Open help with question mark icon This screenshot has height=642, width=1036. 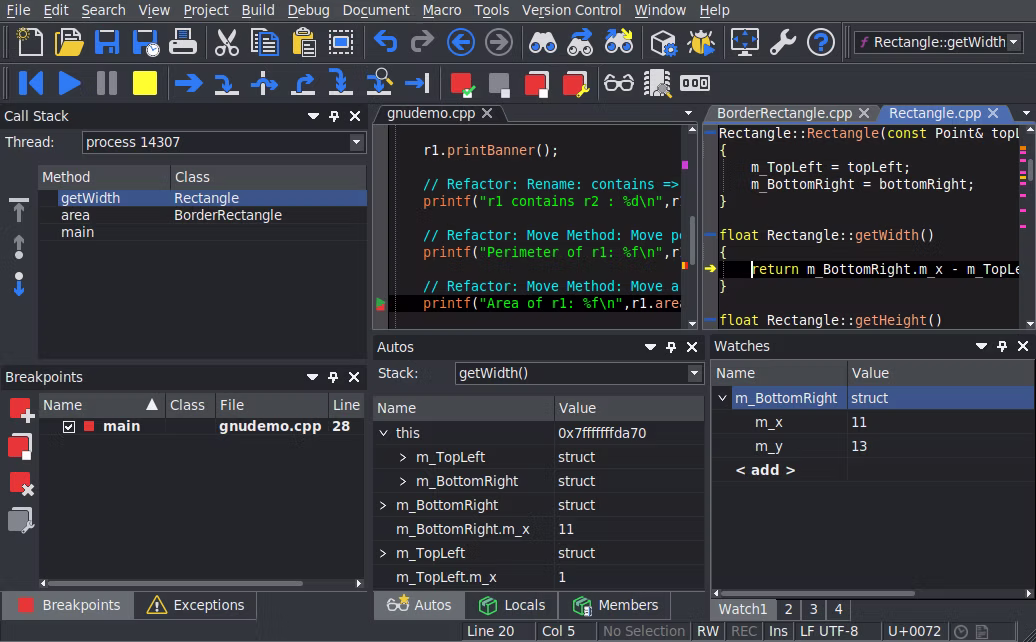click(821, 42)
